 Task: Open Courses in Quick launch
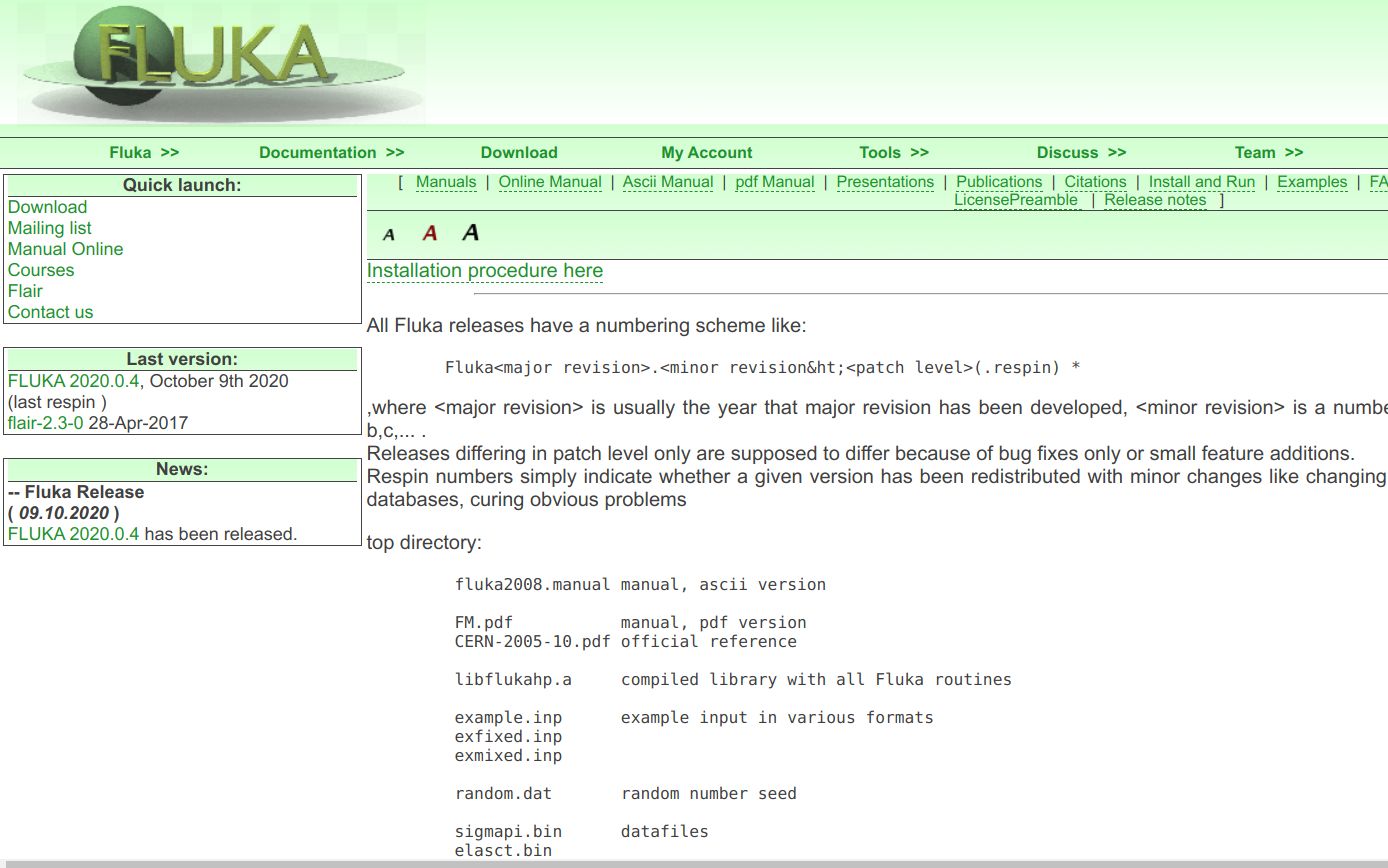41,270
